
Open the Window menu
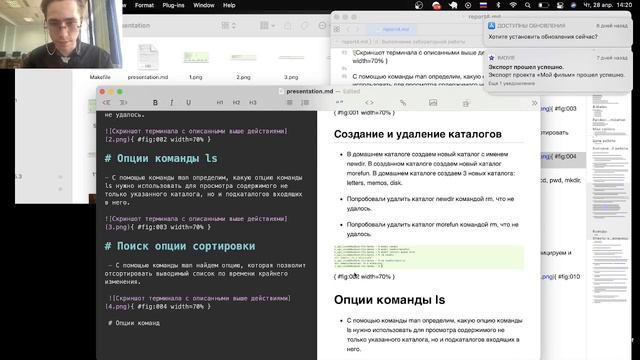[204, 5]
